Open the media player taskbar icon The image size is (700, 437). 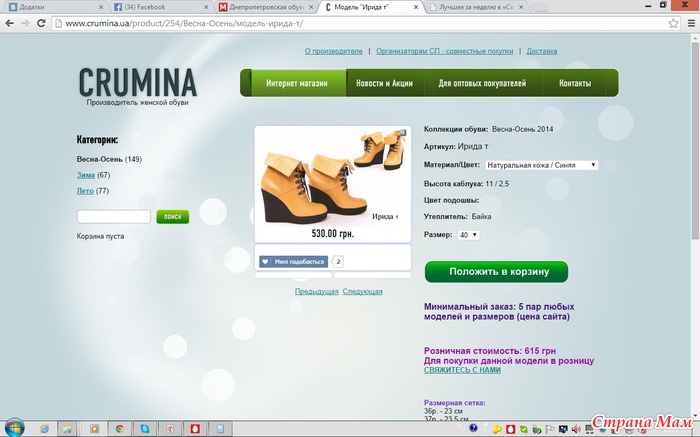[x=94, y=429]
